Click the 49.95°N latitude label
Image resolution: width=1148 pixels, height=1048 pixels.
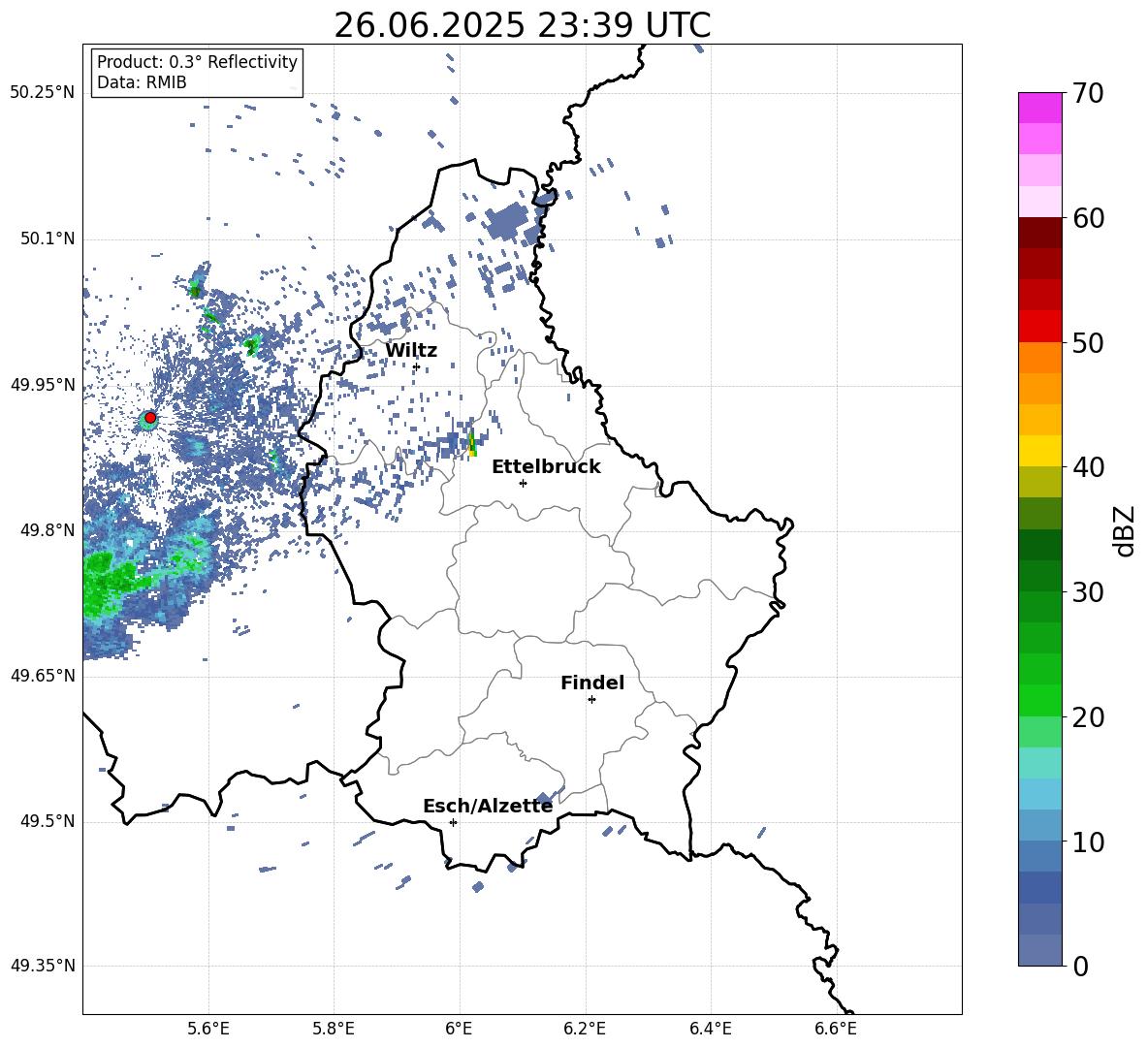click(43, 385)
